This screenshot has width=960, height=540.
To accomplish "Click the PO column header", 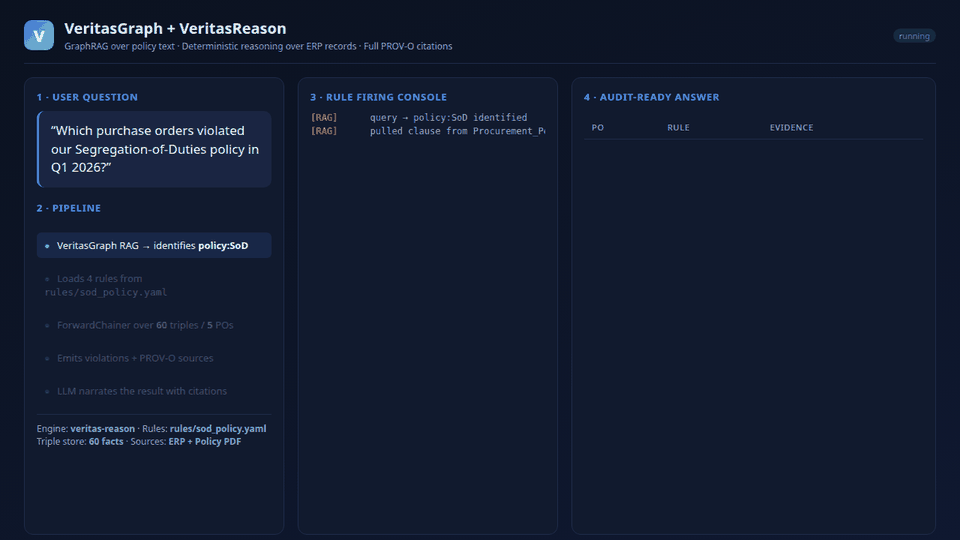I will [598, 127].
